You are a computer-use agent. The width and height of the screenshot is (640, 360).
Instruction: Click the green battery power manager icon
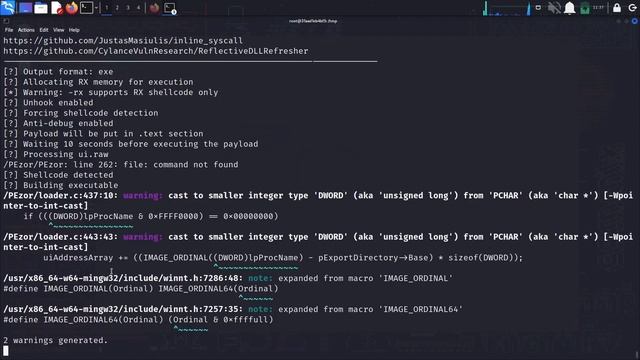(585, 8)
